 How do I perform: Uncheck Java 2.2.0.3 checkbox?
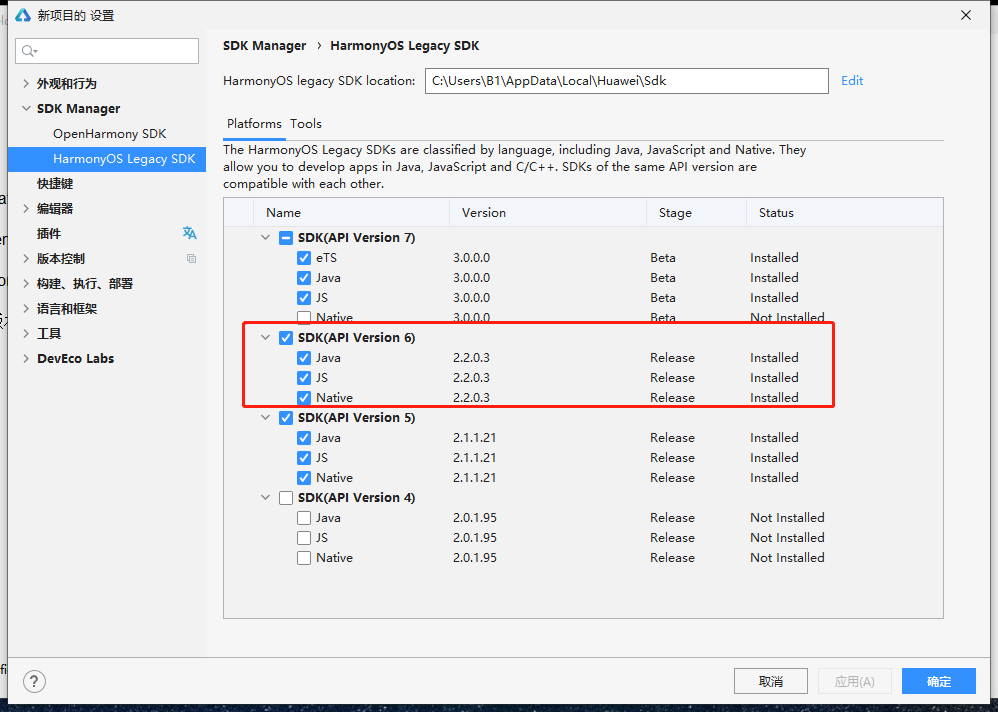pos(304,358)
